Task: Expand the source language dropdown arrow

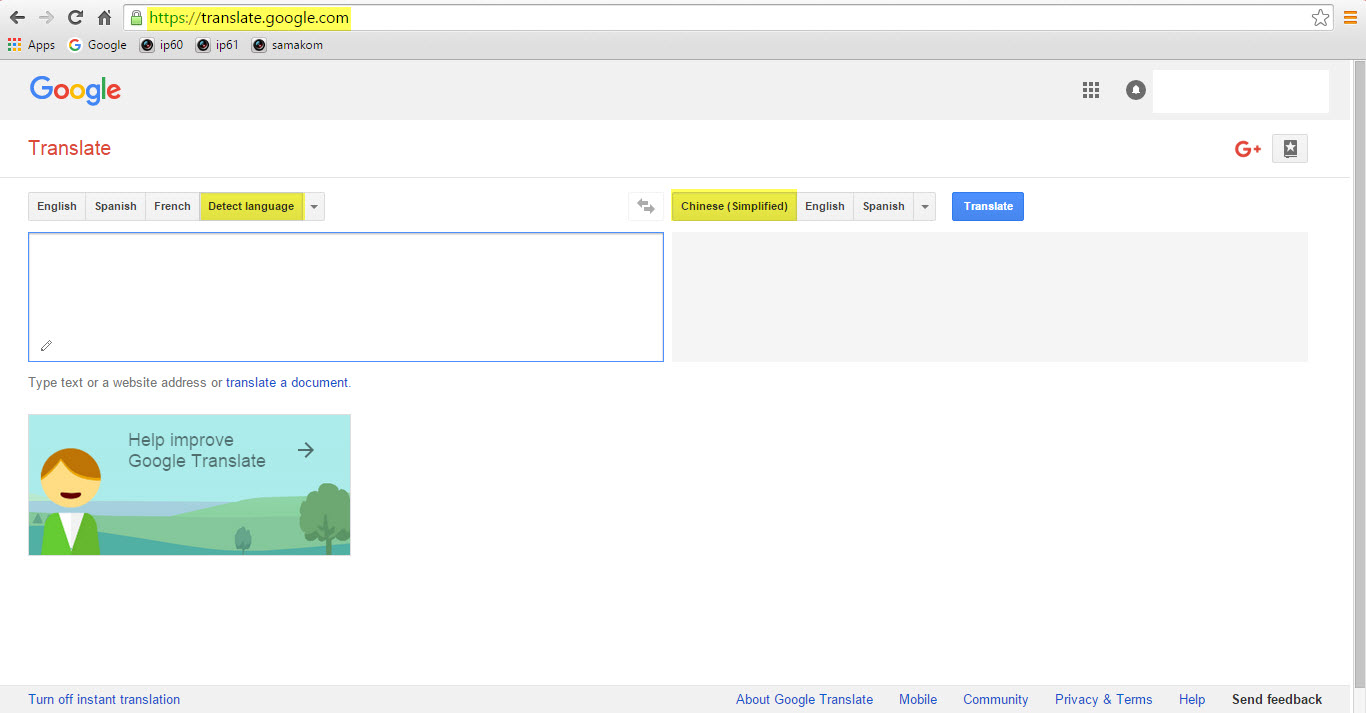Action: coord(314,206)
